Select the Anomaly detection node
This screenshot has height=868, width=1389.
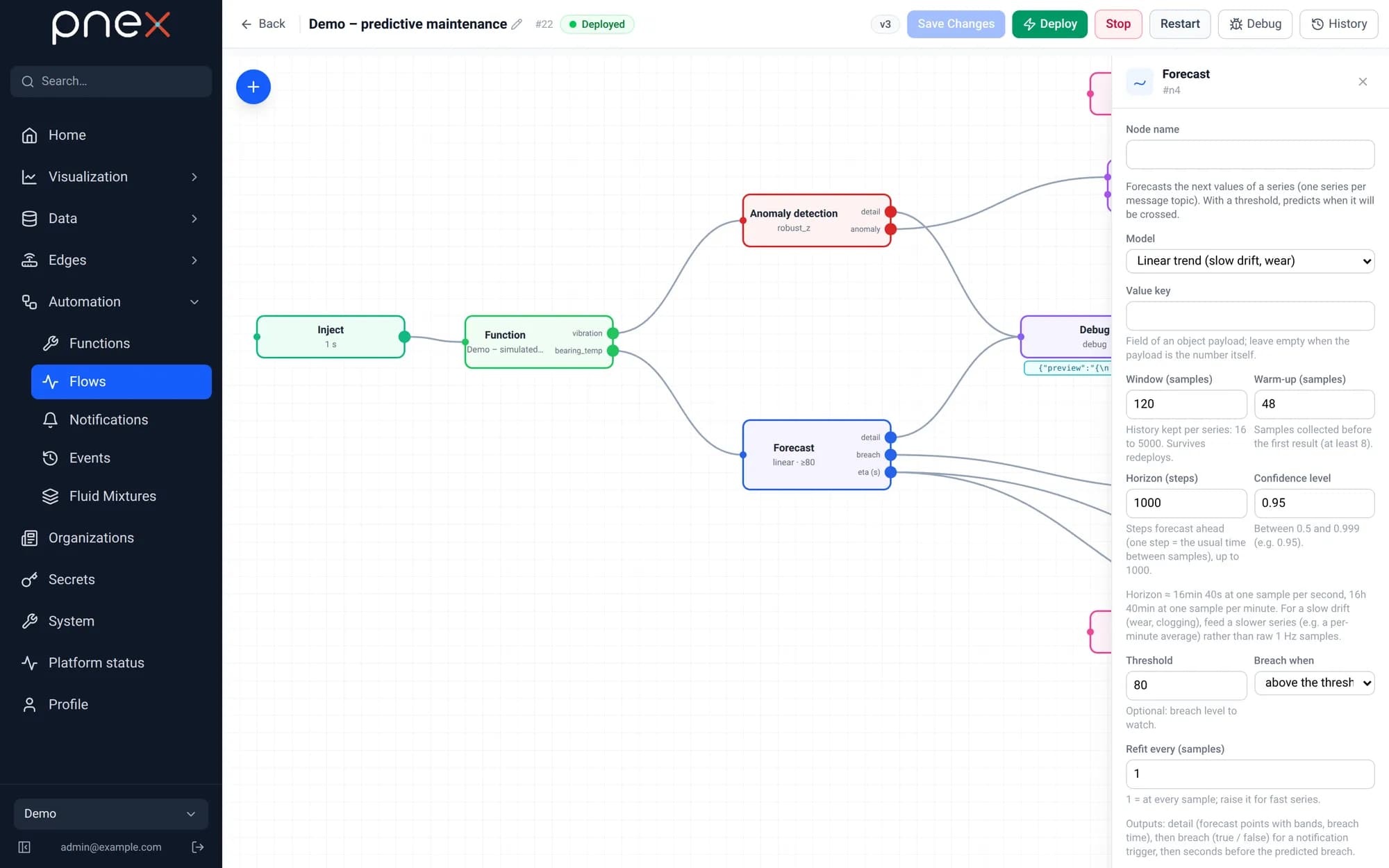click(x=817, y=220)
